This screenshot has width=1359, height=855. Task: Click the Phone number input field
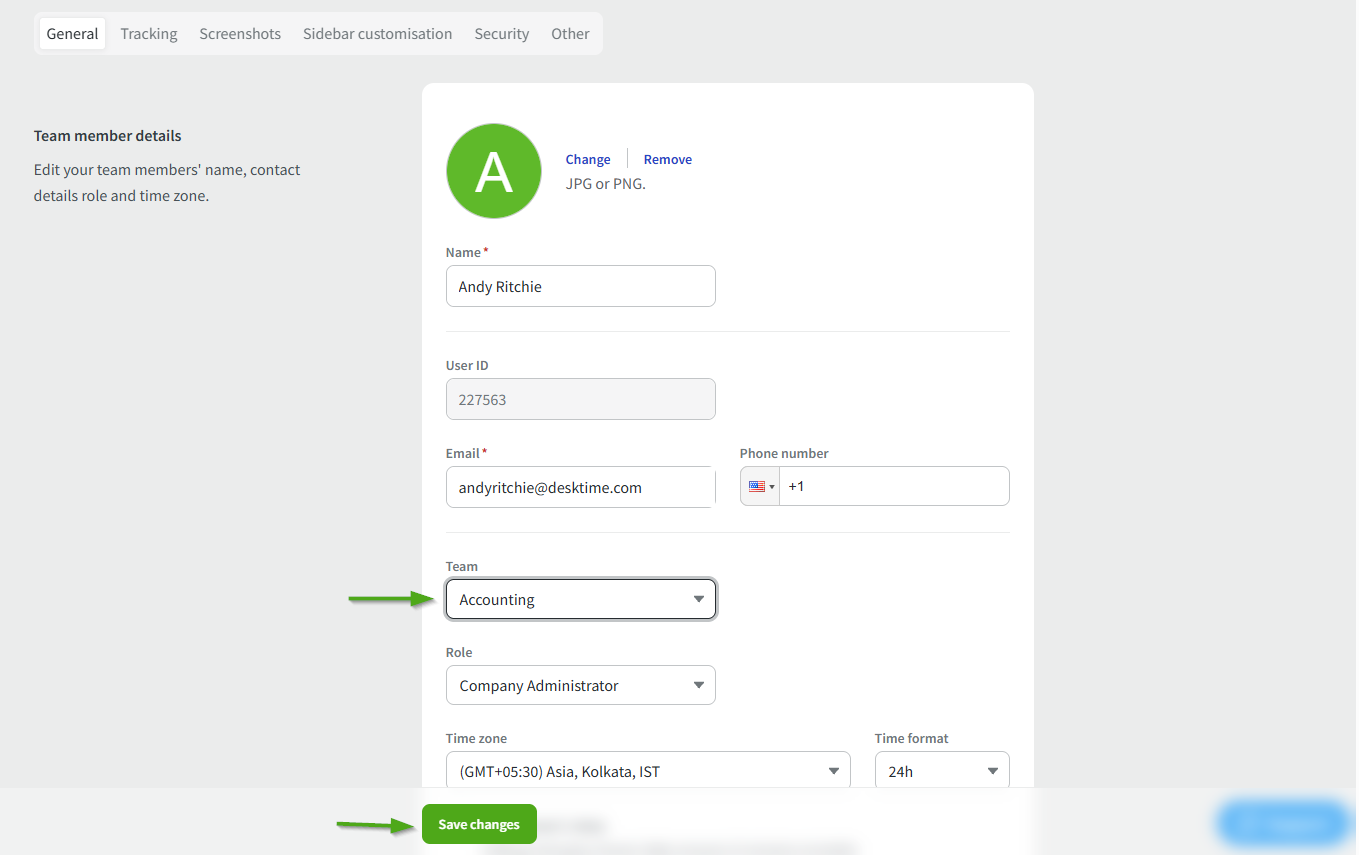pos(893,487)
